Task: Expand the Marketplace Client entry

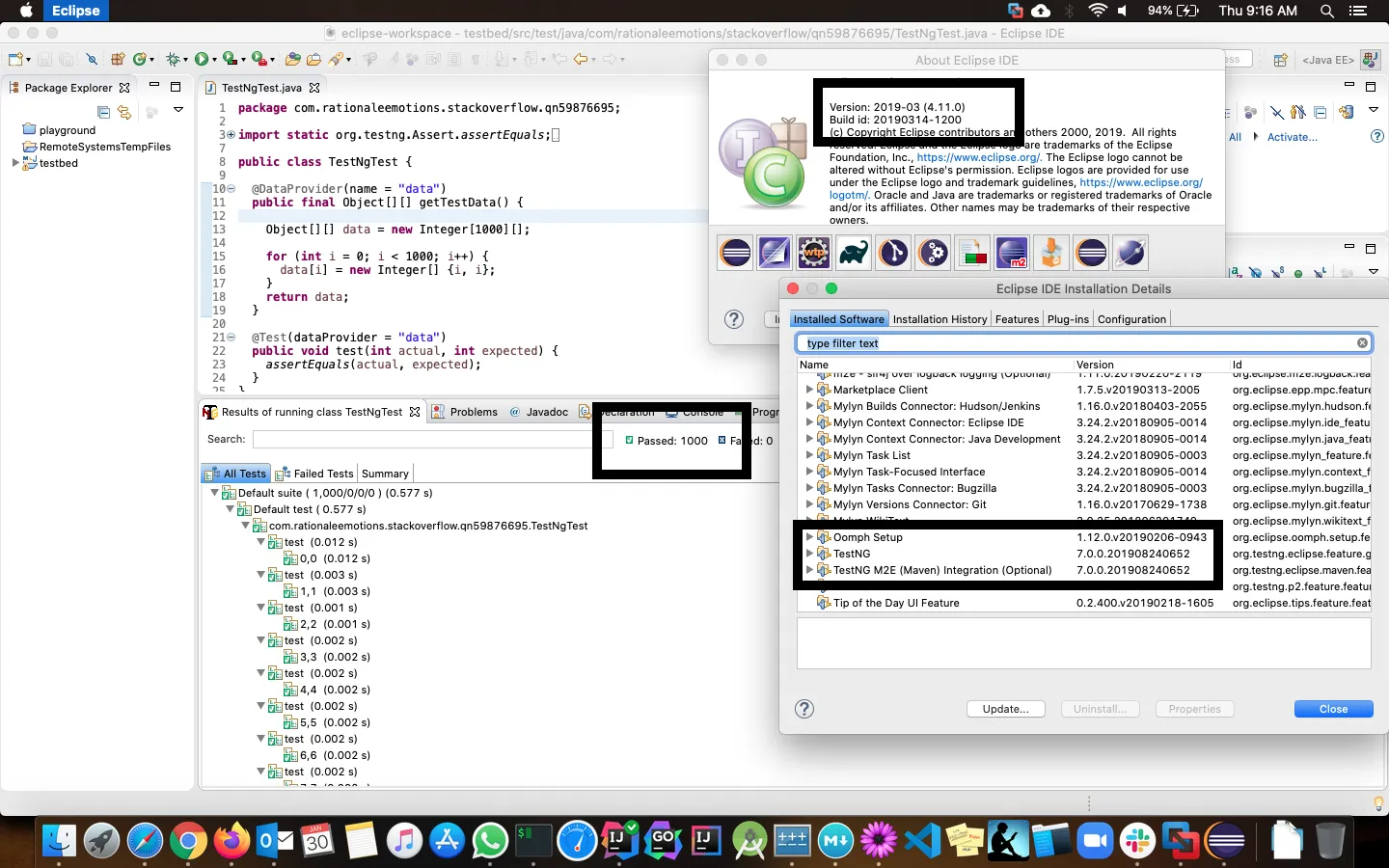Action: 809,390
